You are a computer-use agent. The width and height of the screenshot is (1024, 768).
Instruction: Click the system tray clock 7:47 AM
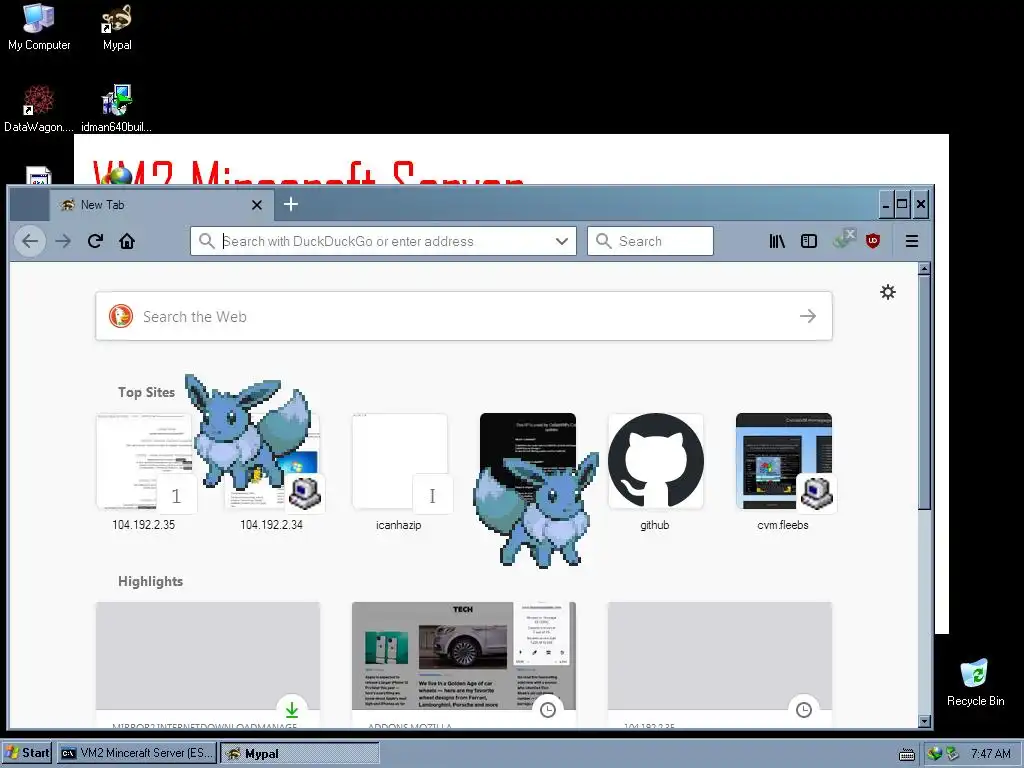(991, 754)
